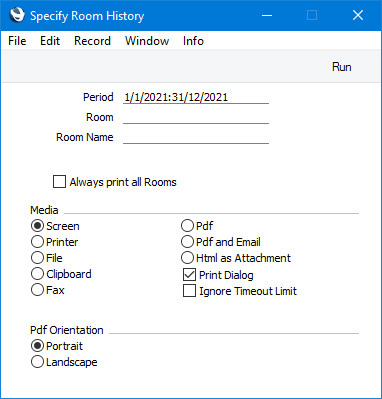Click the Room Name input field
Viewport: 382px width, 399px height.
tap(196, 137)
